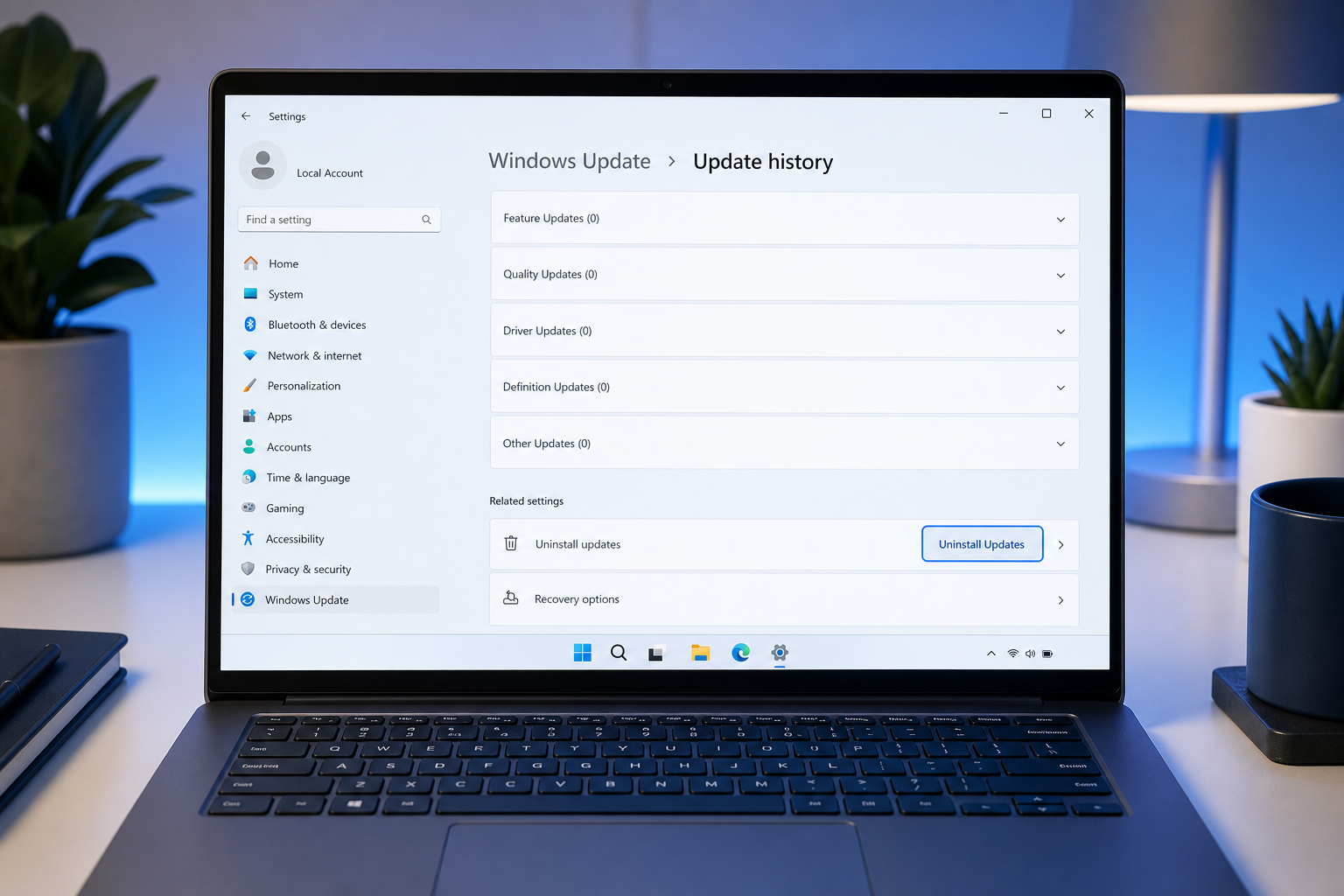Click the Wi-Fi tray icon
This screenshot has height=896, width=1344.
pyautogui.click(x=1013, y=654)
